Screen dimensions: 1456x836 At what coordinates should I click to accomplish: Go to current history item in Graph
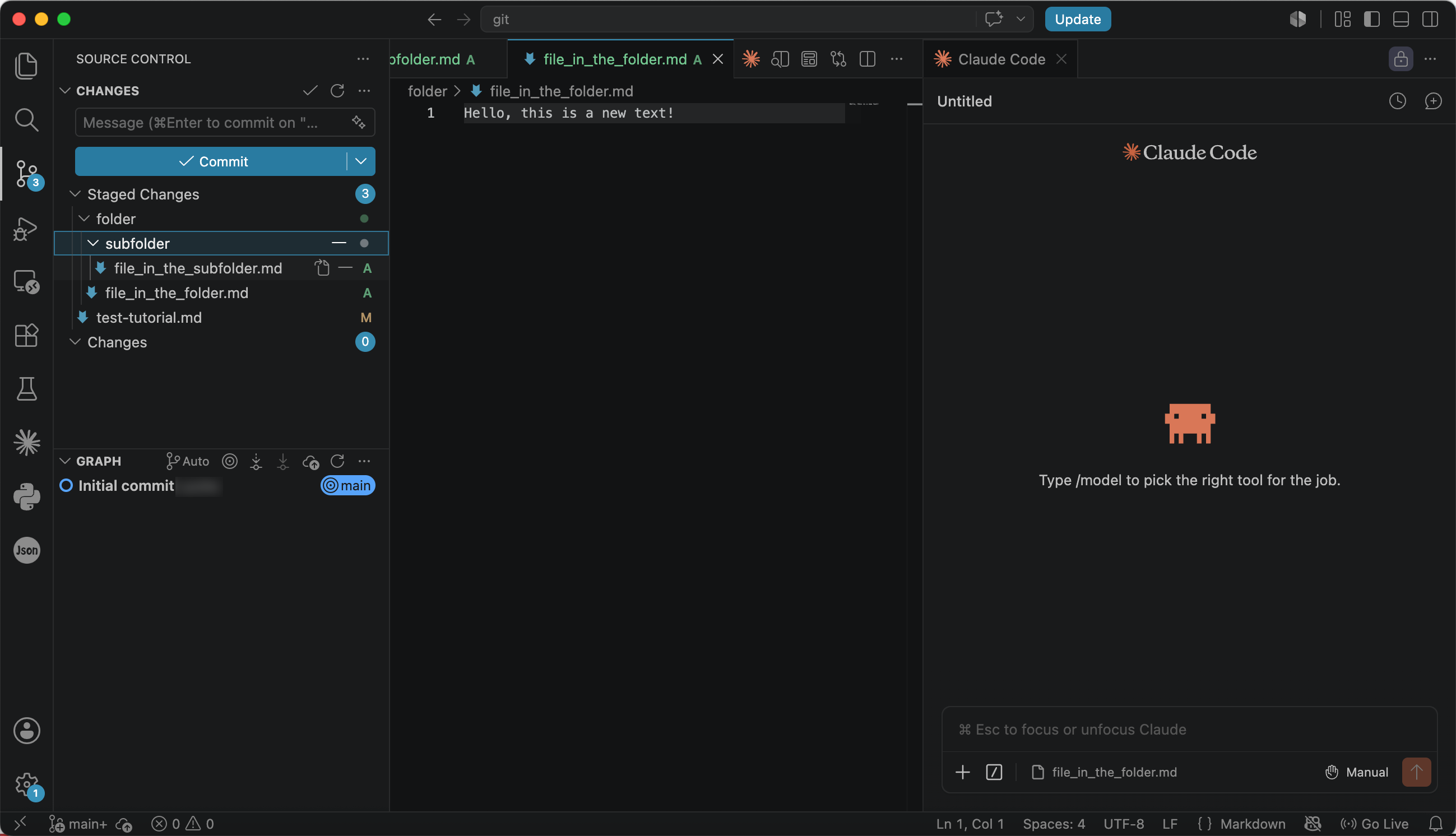pyautogui.click(x=230, y=461)
